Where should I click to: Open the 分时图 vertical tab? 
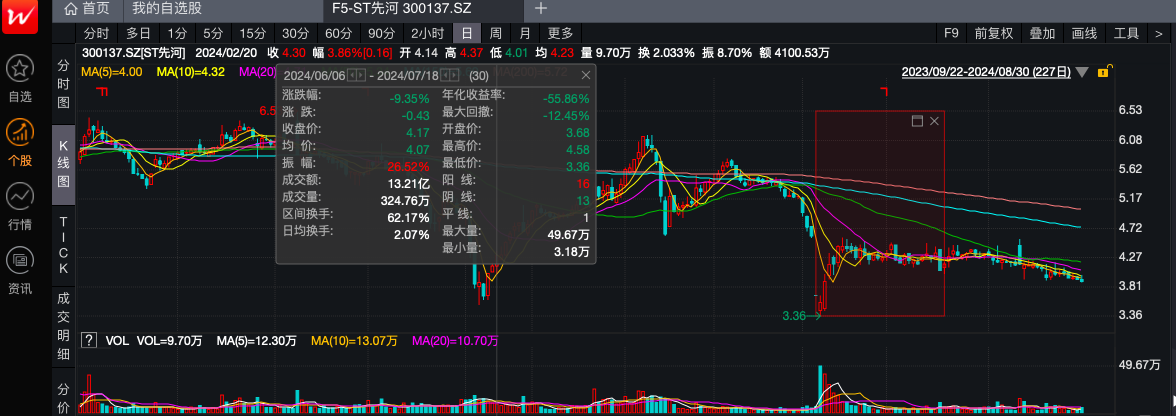(x=64, y=84)
